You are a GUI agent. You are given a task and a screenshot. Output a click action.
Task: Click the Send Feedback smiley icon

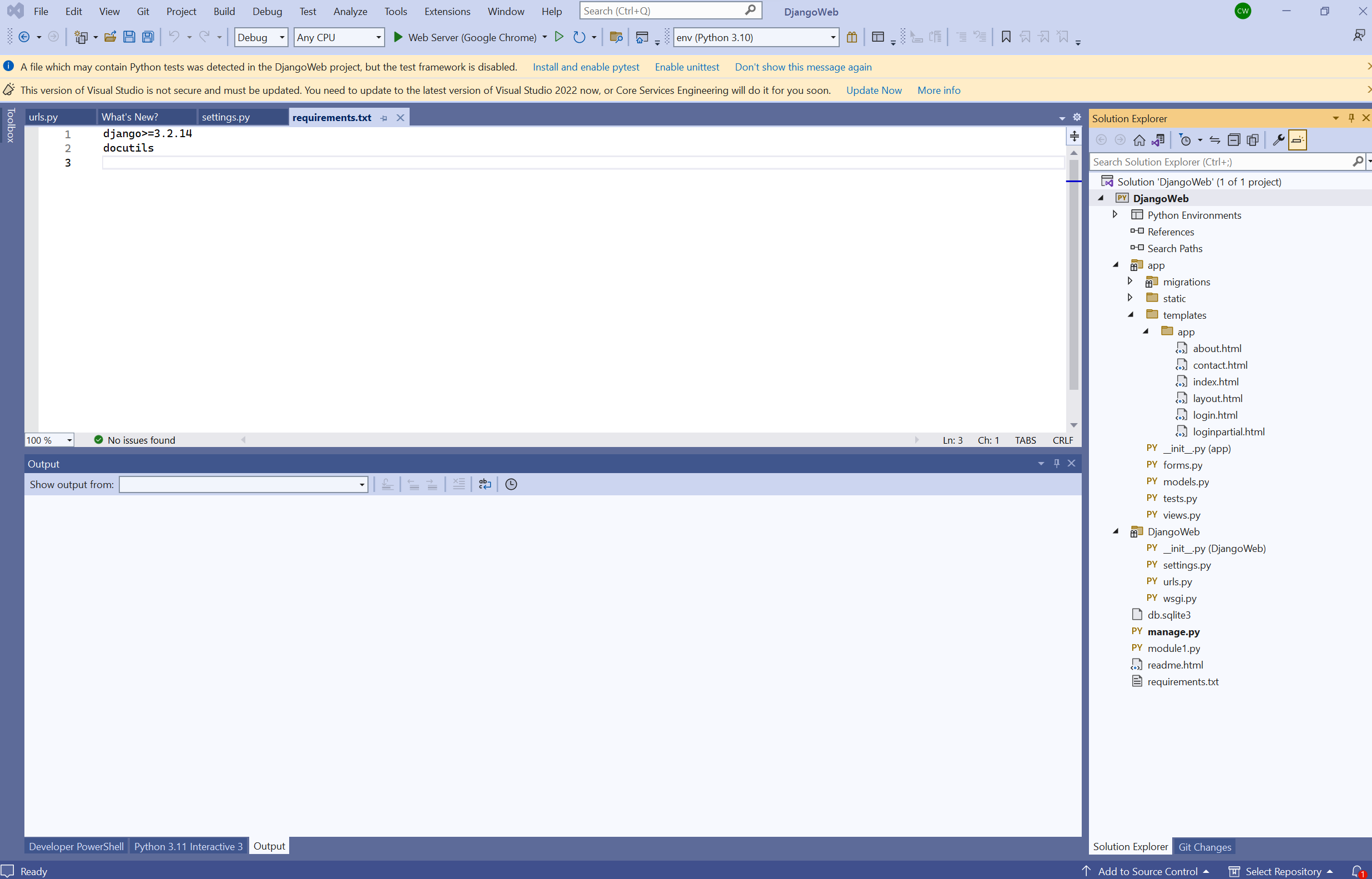[1358, 36]
